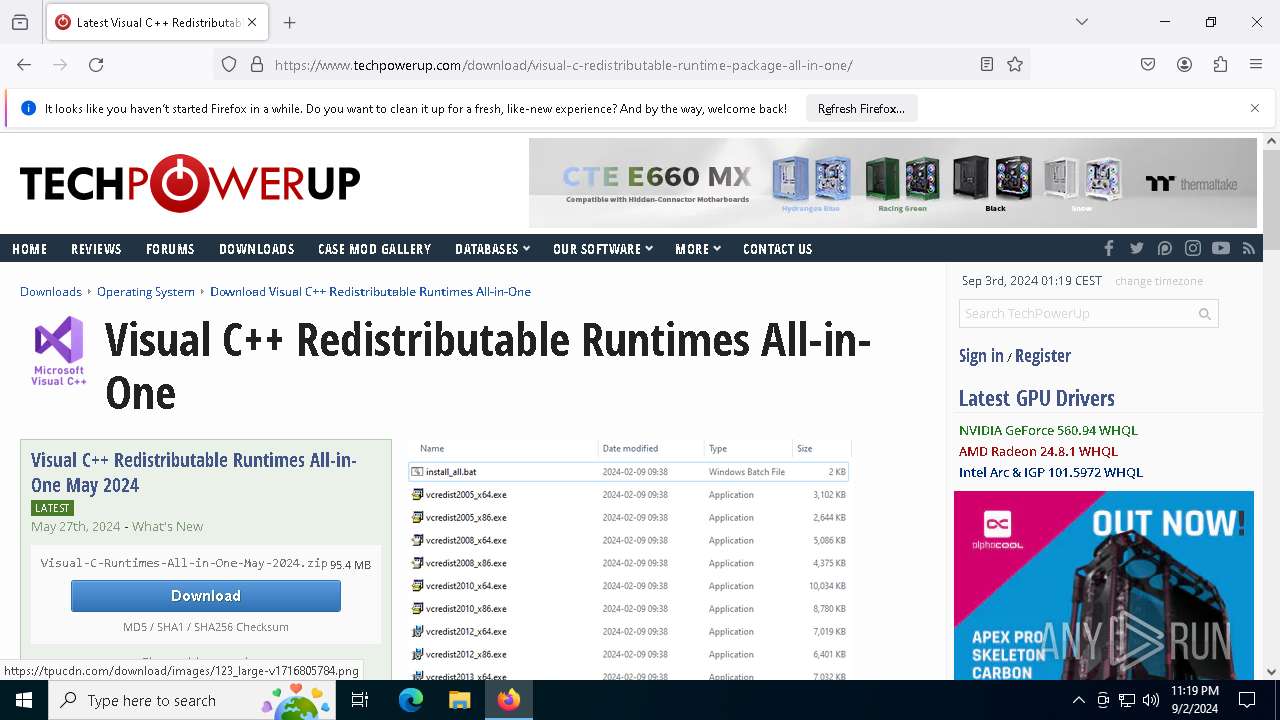The image size is (1280, 720).
Task: Expand the MORE dropdown menu
Action: coord(698,249)
